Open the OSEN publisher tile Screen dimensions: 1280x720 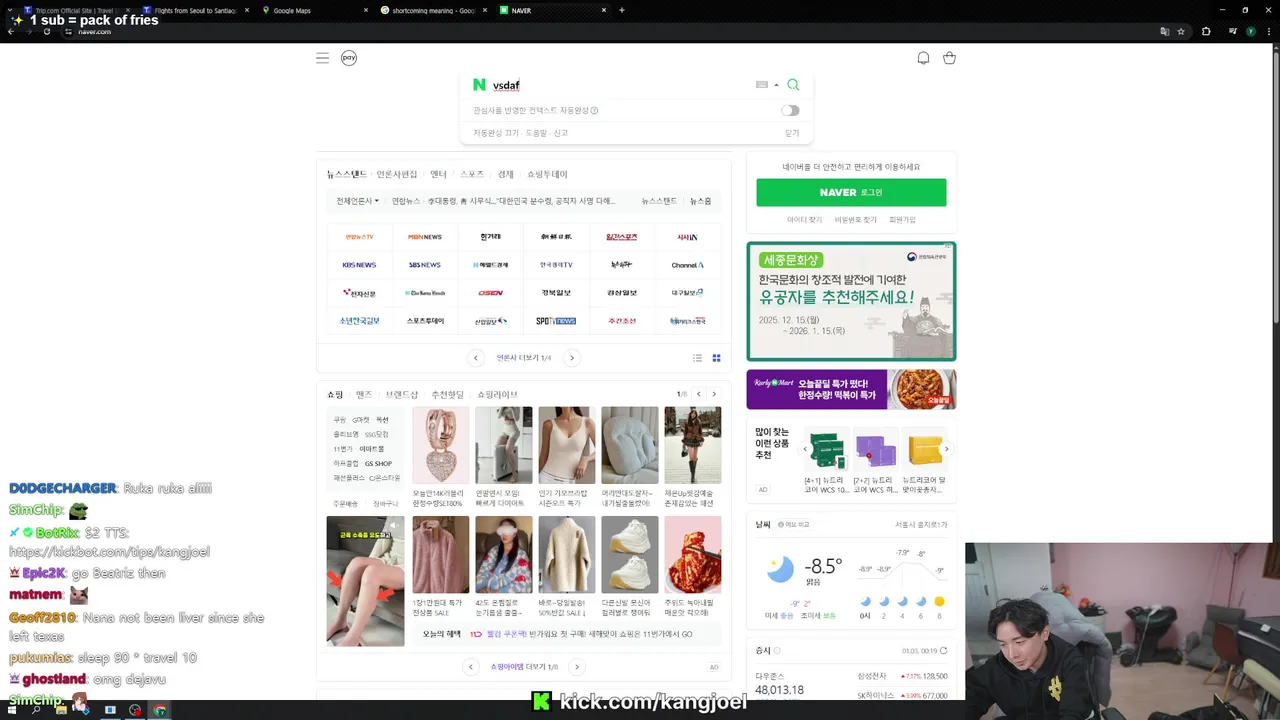point(490,293)
